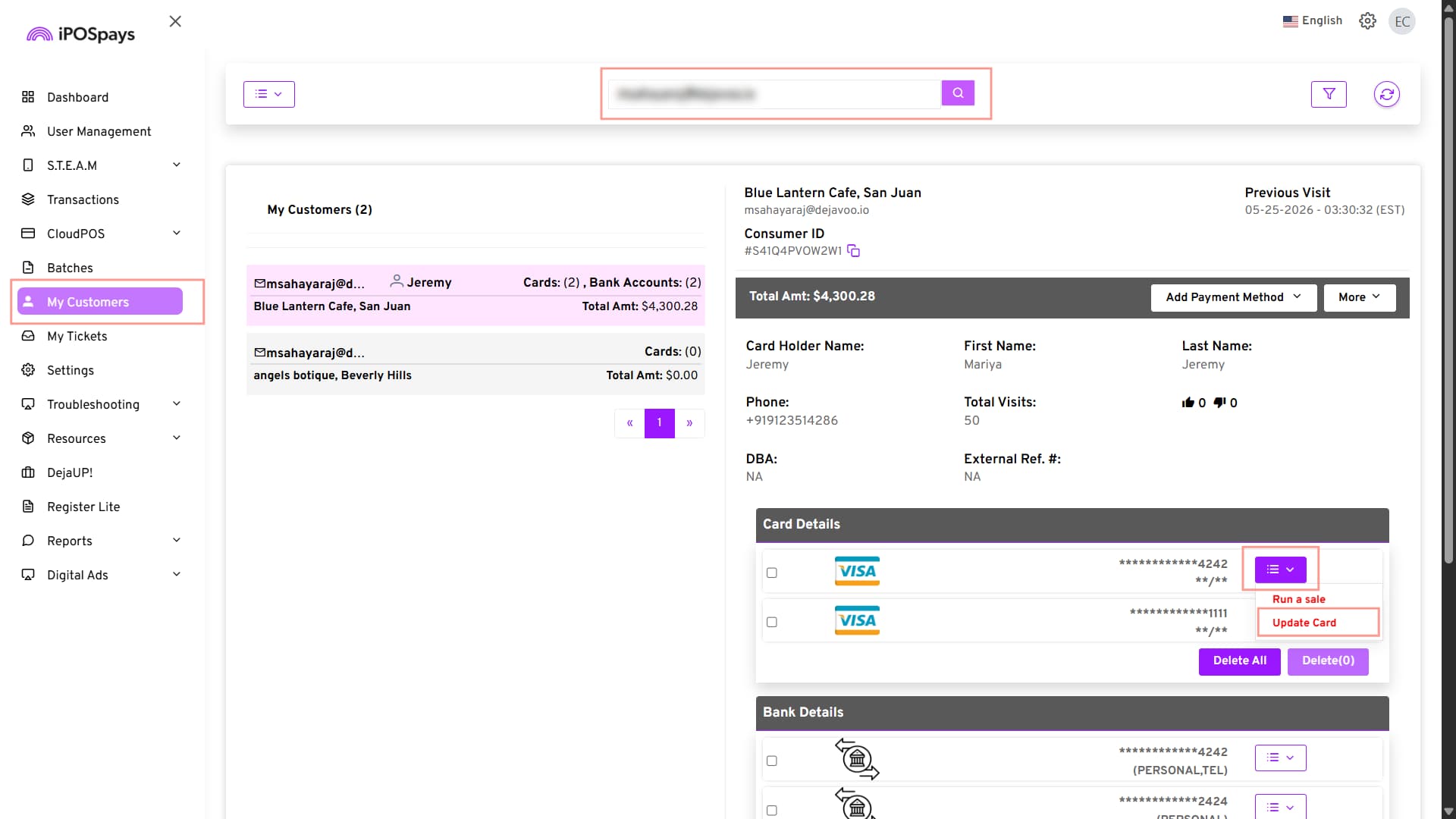
Task: Open the list-view dropdown in the top toolbar
Action: click(x=268, y=94)
